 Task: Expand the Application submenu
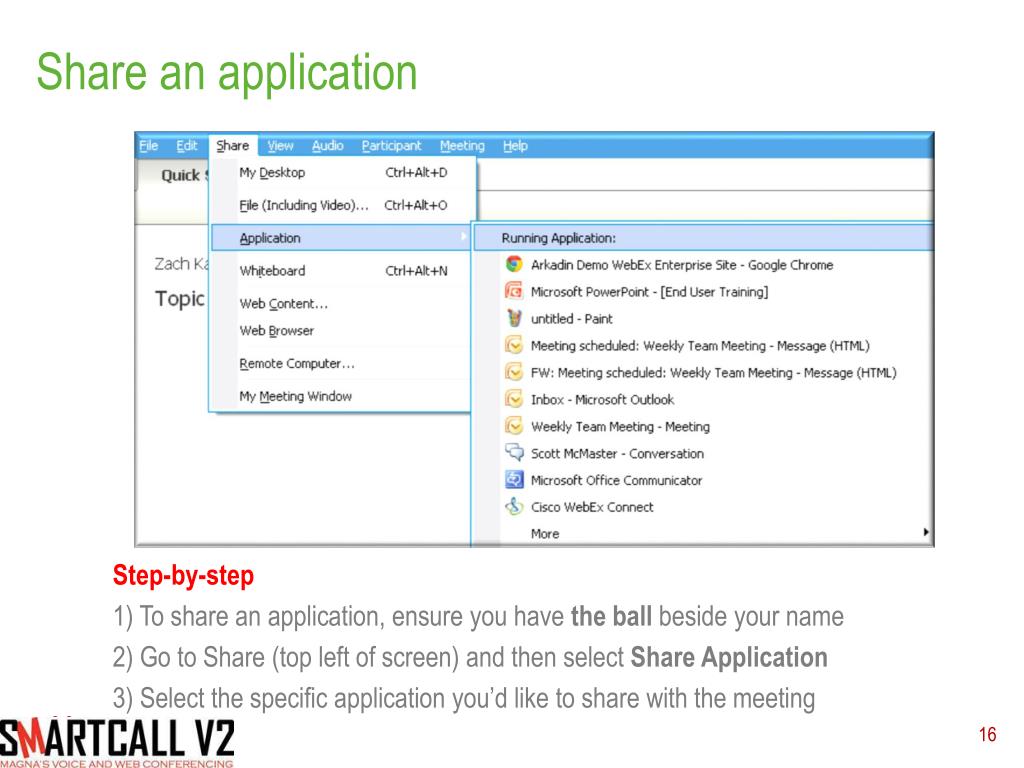(x=342, y=238)
